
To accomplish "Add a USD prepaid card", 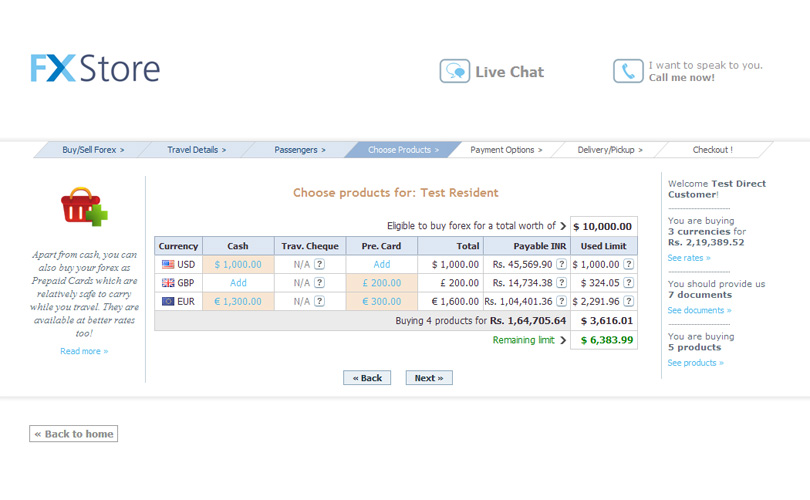I will tap(382, 265).
